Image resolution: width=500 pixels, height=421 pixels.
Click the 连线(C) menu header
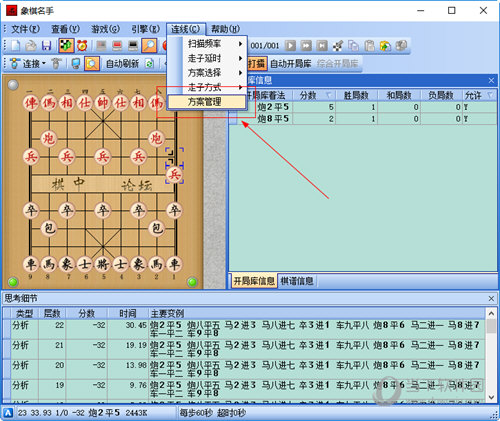pos(186,29)
